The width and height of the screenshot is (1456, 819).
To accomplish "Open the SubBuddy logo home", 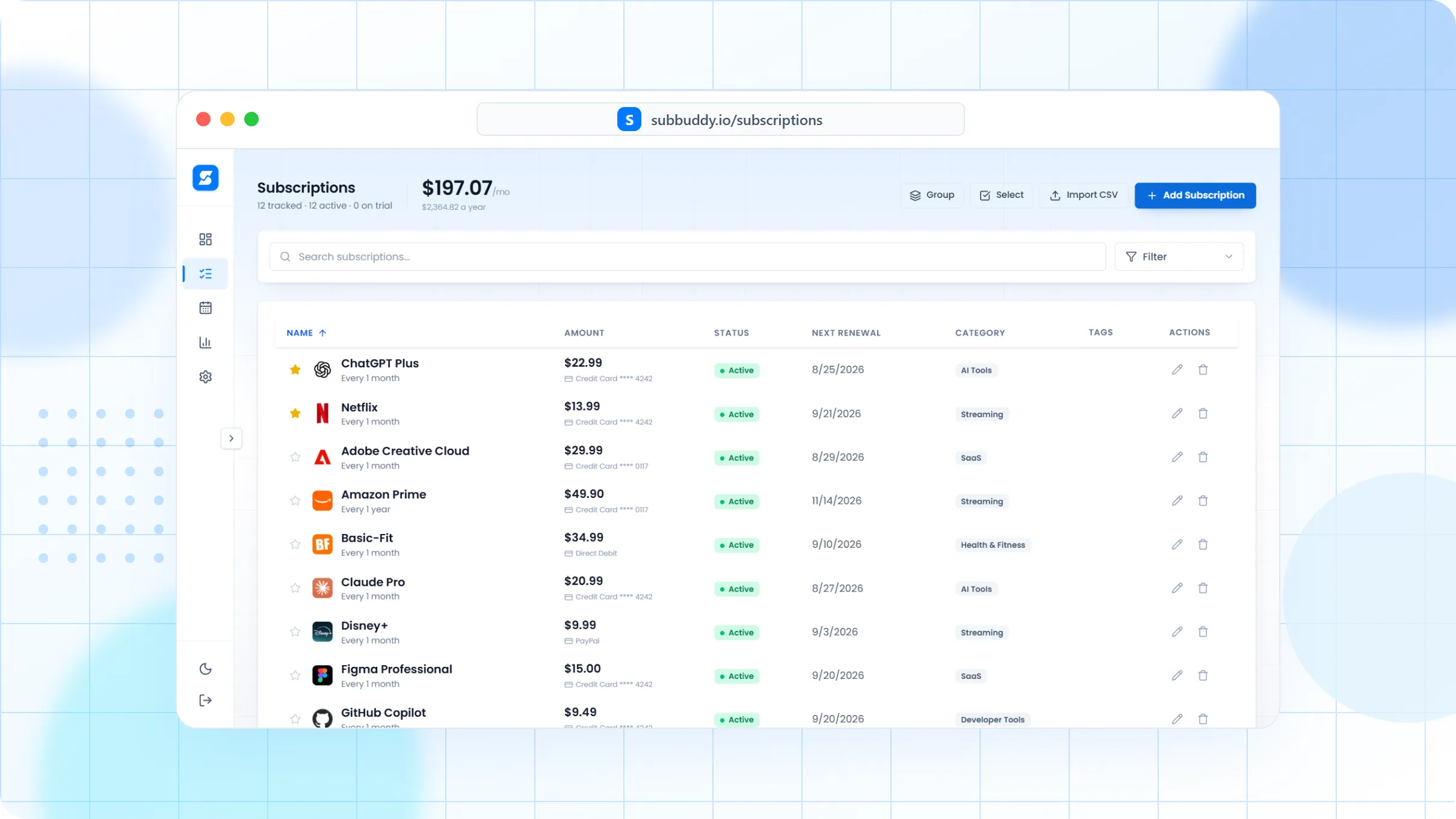I will (205, 178).
